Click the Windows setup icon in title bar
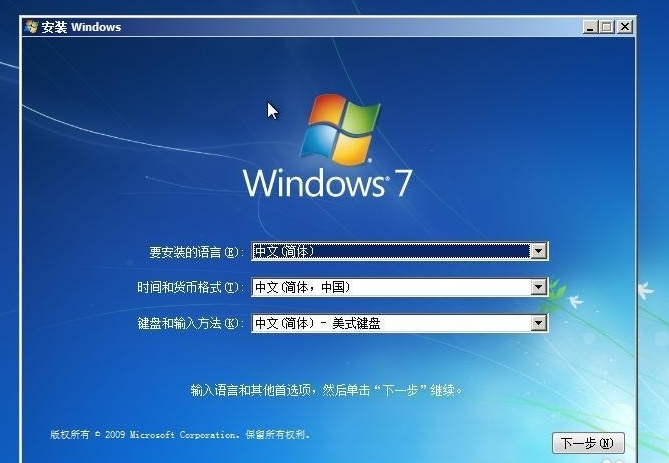 pos(31,26)
